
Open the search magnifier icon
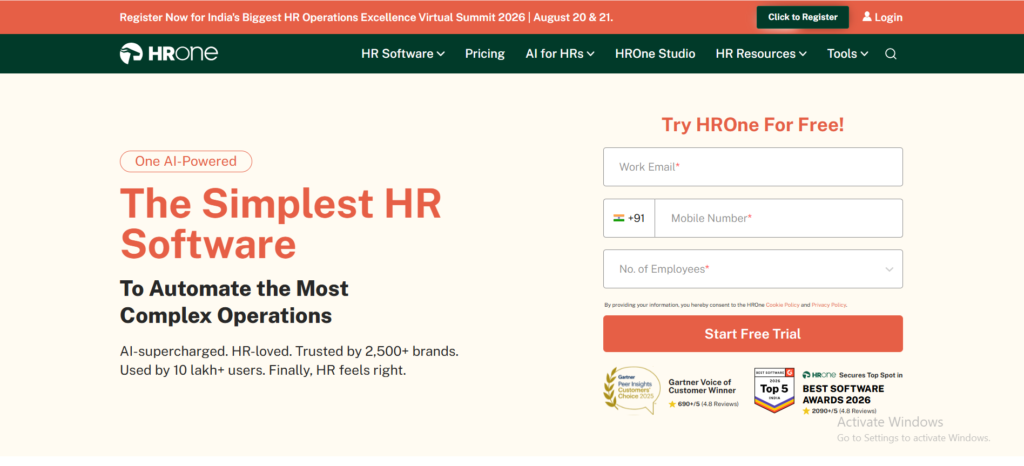click(891, 54)
